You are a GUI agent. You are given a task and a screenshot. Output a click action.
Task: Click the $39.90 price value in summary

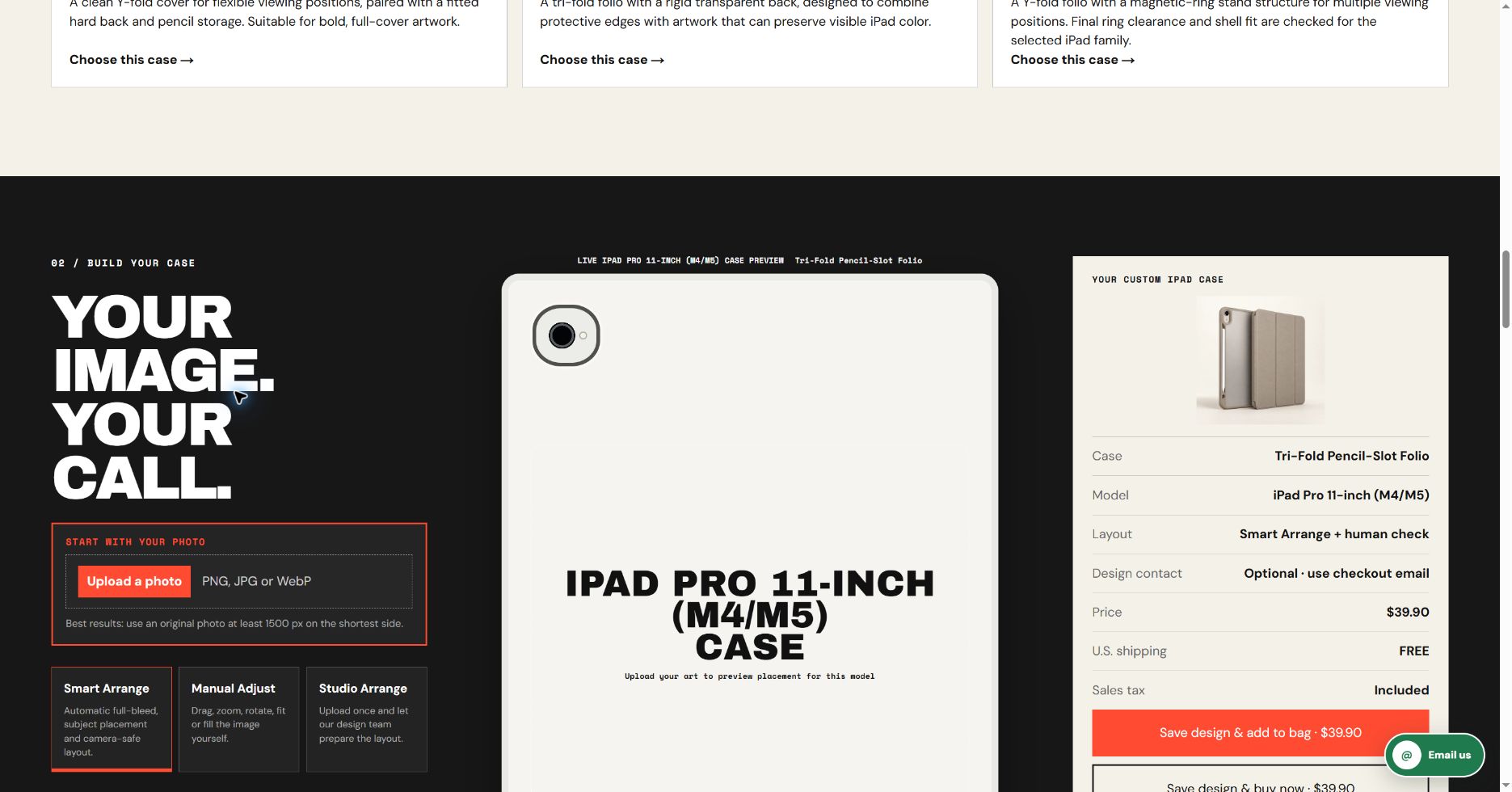(x=1407, y=612)
